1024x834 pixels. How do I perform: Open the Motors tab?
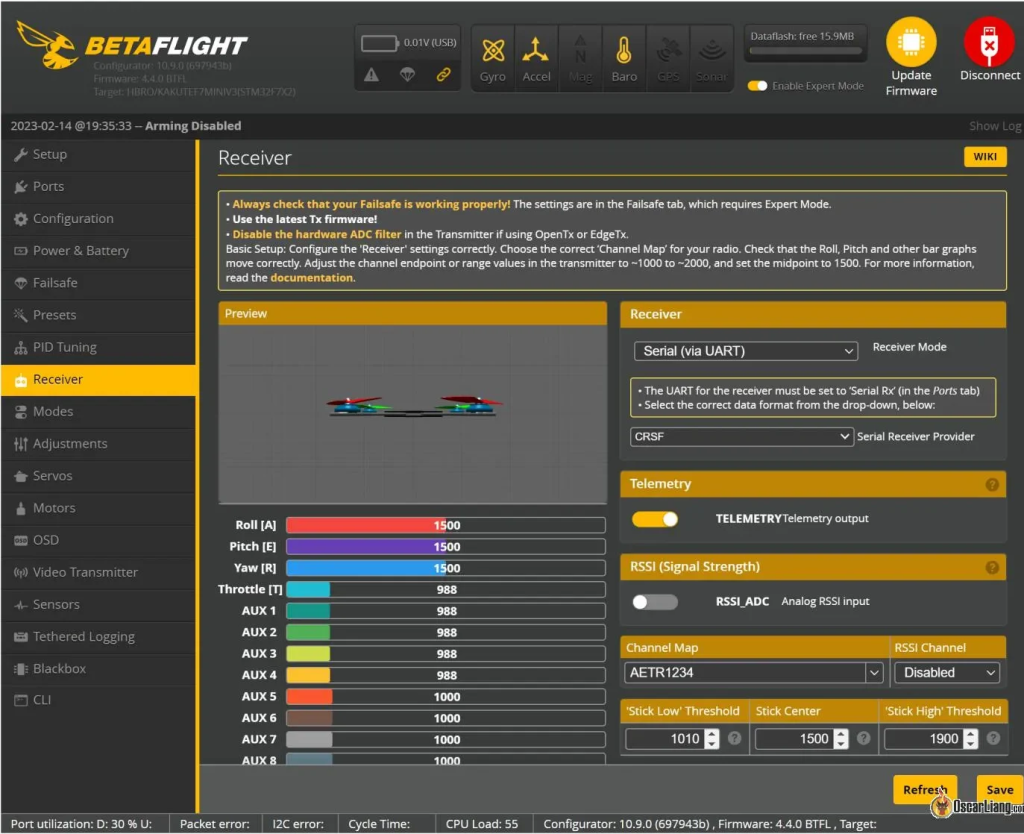[99, 507]
